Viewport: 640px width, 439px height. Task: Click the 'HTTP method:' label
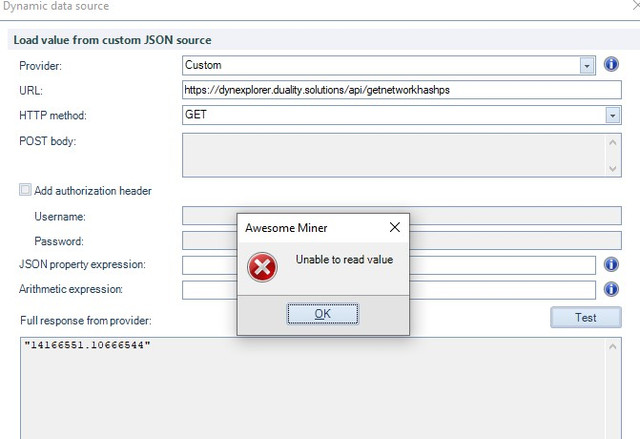53,115
